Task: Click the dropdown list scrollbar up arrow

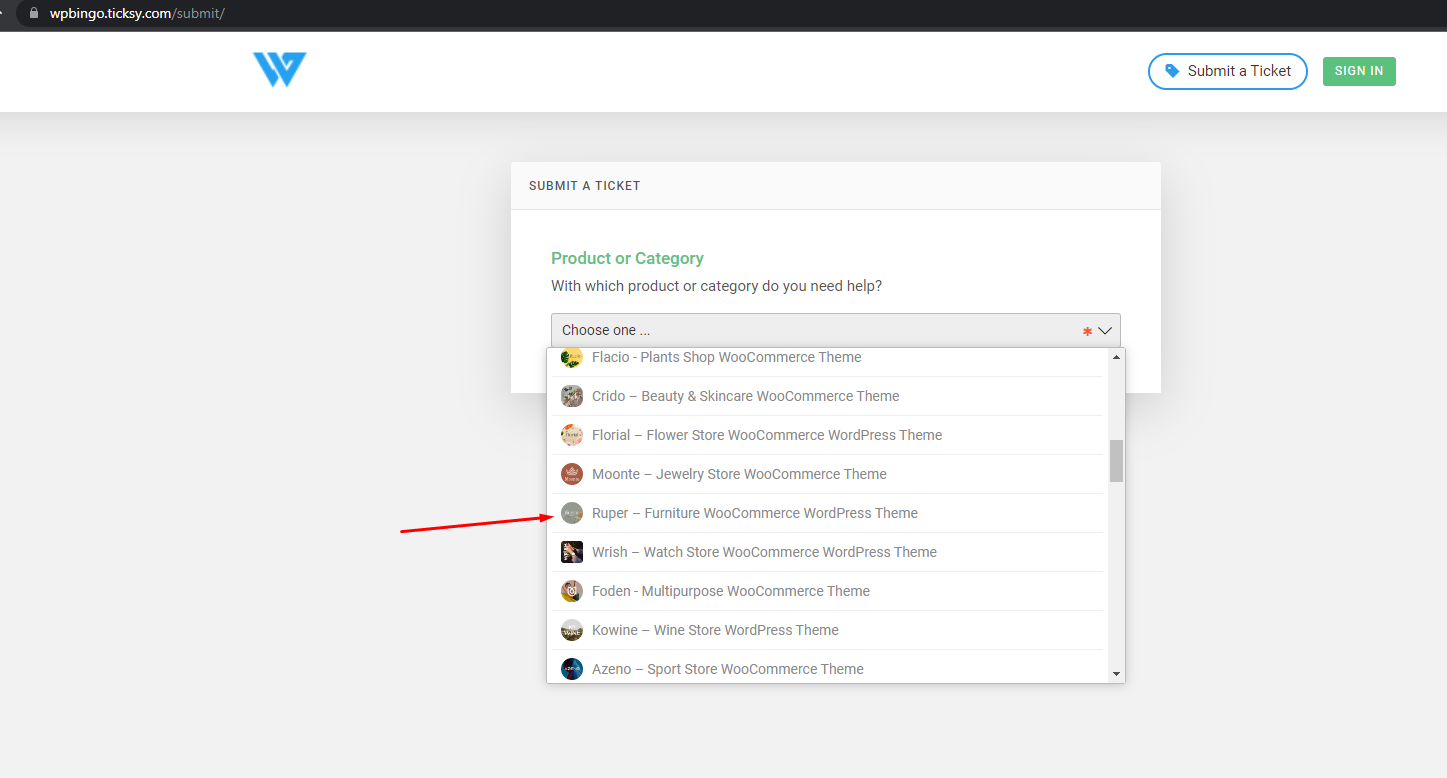Action: click(1117, 357)
